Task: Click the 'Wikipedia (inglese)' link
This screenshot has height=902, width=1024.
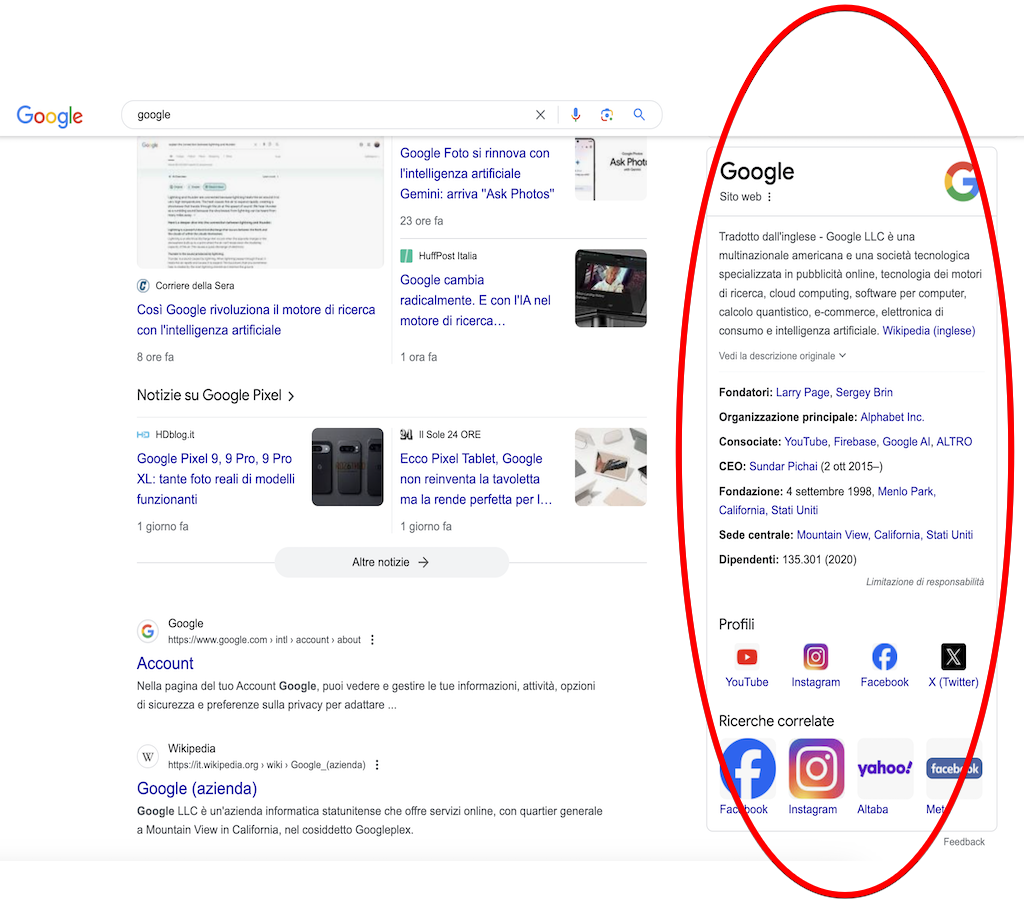Action: pos(929,330)
